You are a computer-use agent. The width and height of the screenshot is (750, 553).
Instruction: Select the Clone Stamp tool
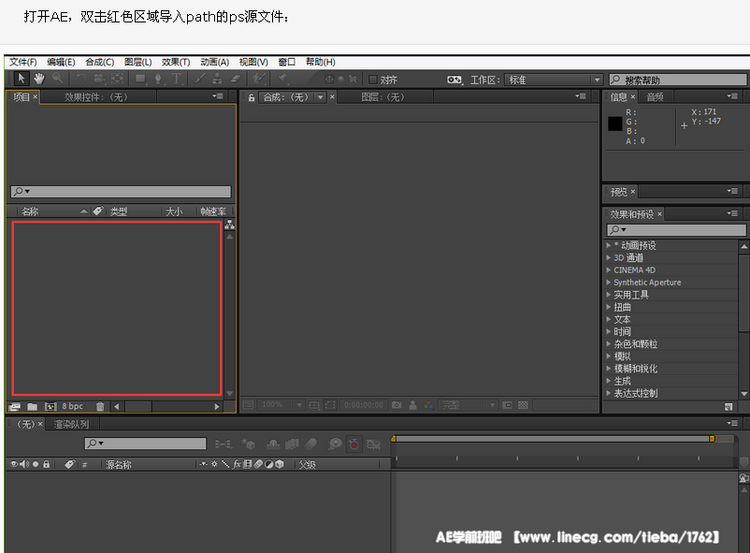pos(217,79)
